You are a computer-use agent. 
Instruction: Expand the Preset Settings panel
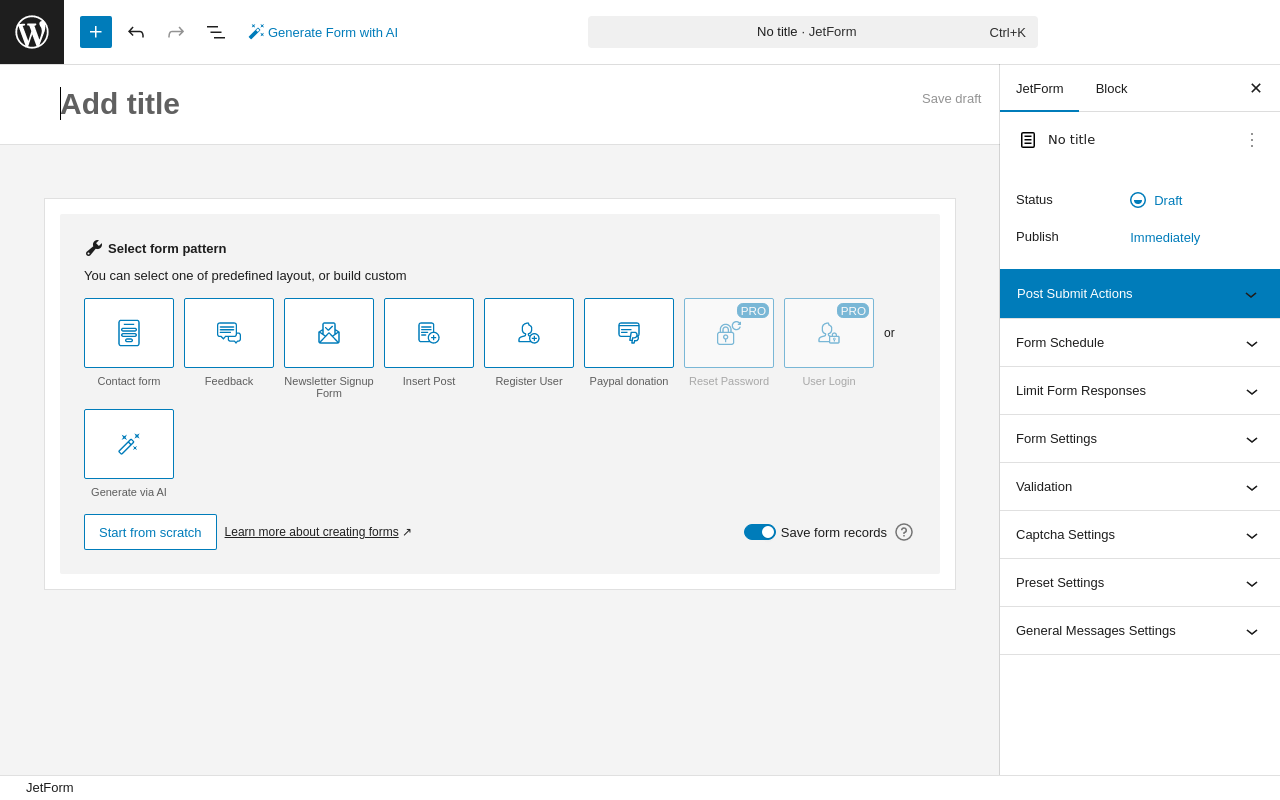pos(1140,583)
